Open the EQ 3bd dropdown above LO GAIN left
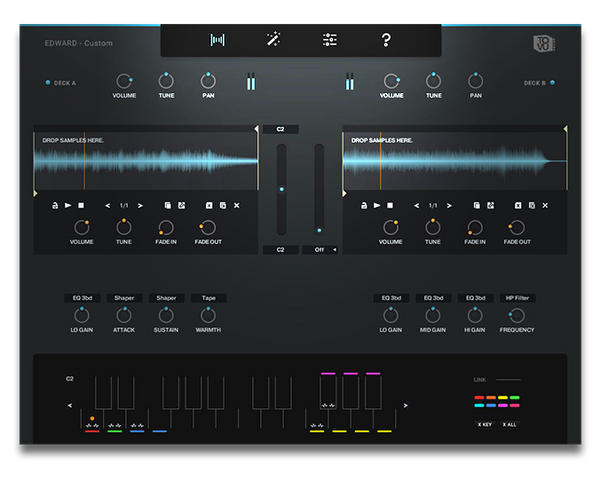 (x=82, y=298)
